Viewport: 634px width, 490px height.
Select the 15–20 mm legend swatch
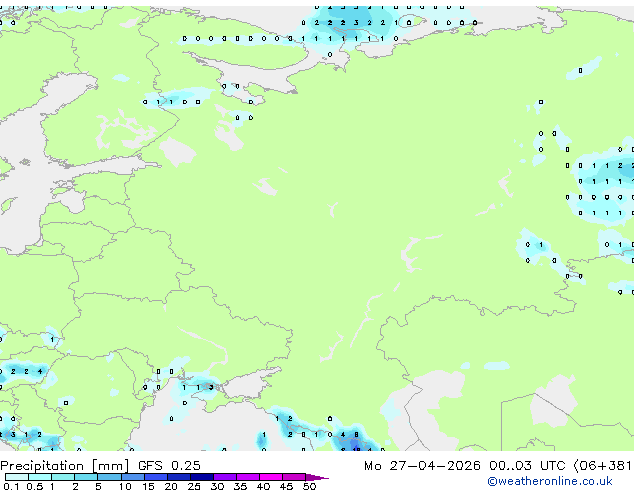155,477
